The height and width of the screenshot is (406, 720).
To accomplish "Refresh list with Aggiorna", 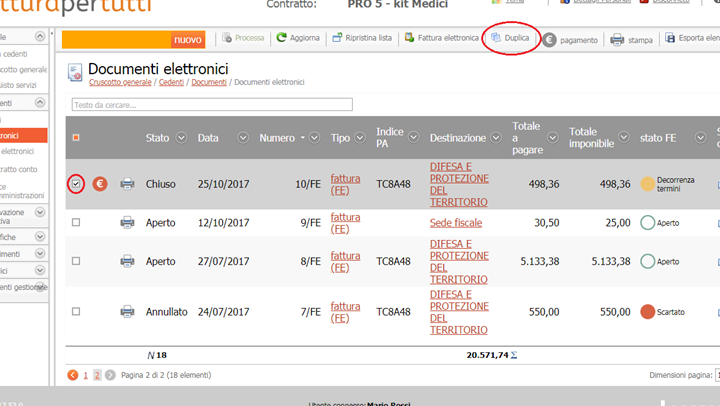I will coord(298,38).
